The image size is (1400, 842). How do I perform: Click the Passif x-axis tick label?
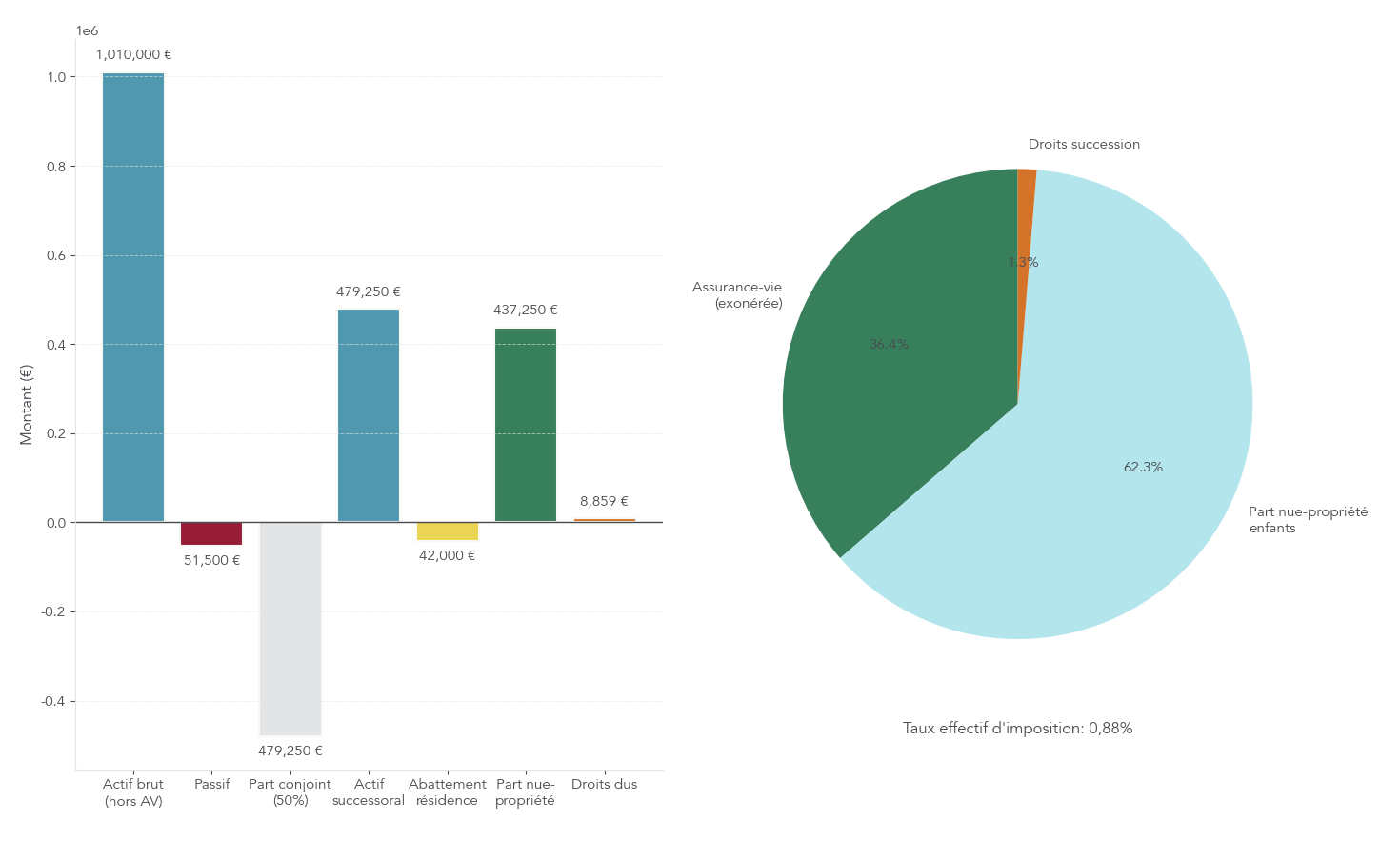[211, 785]
